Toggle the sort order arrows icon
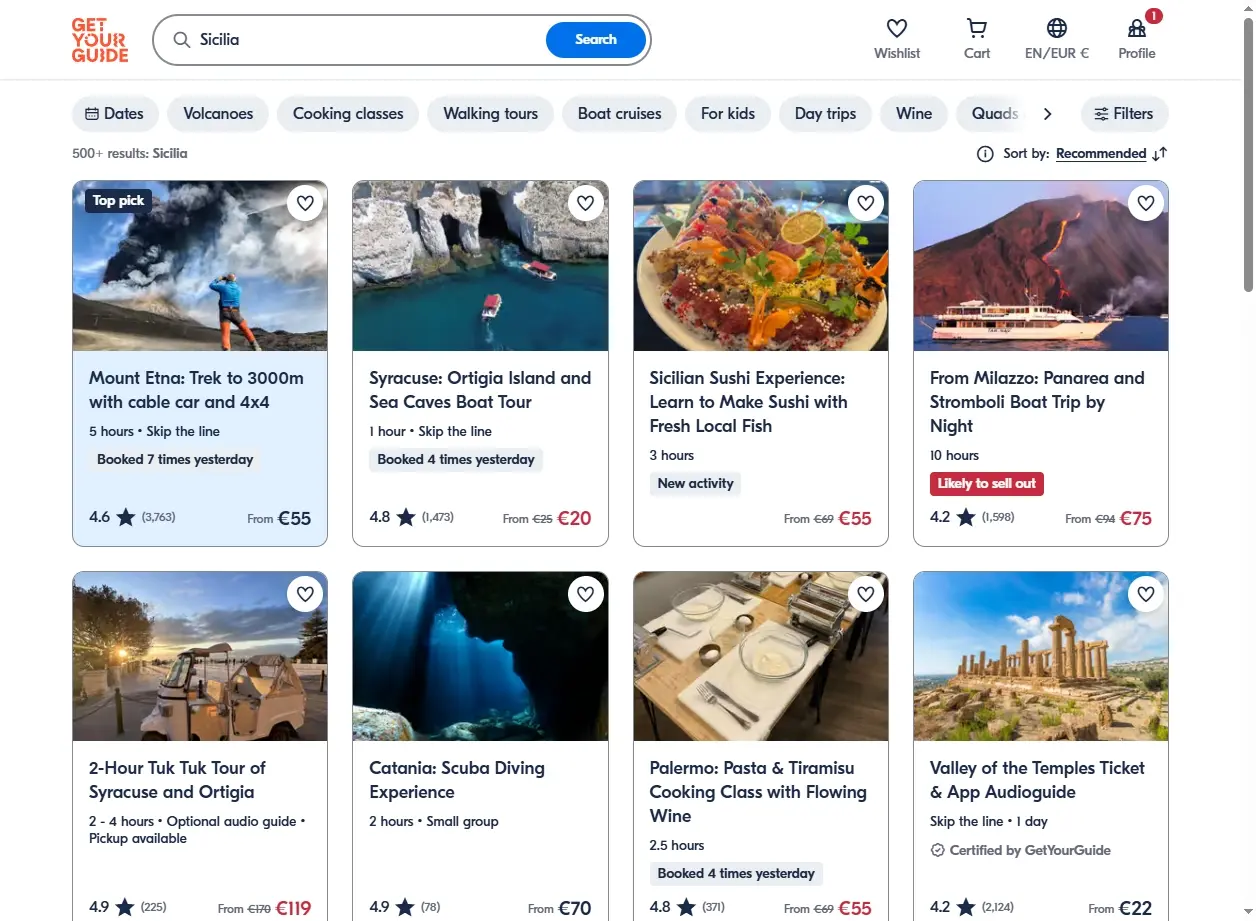 tap(1160, 154)
